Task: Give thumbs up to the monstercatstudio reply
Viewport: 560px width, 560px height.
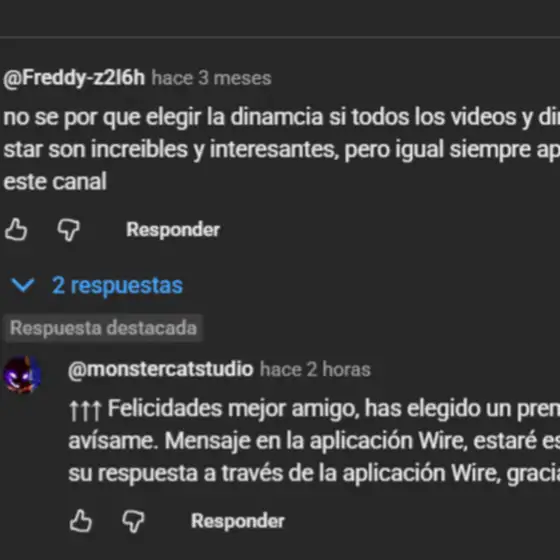Action: tap(81, 521)
